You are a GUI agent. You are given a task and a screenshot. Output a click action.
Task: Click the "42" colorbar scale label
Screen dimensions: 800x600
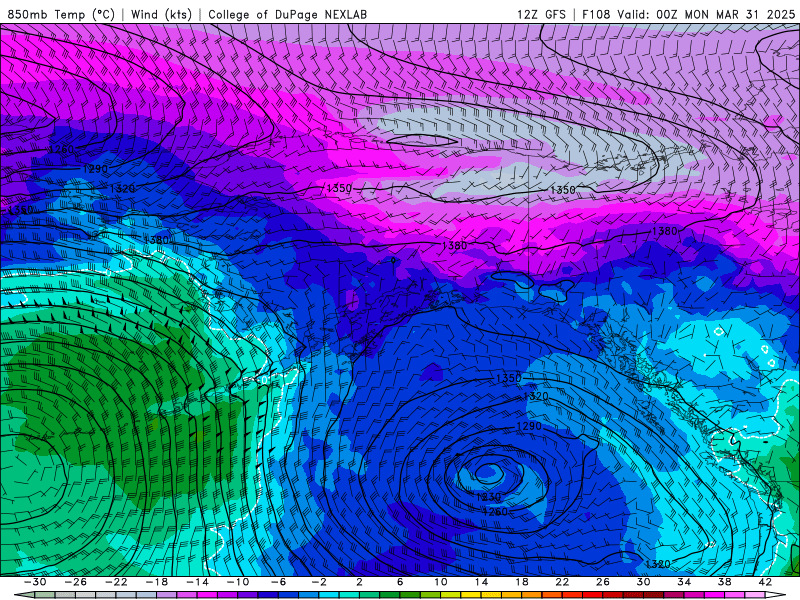(x=765, y=582)
